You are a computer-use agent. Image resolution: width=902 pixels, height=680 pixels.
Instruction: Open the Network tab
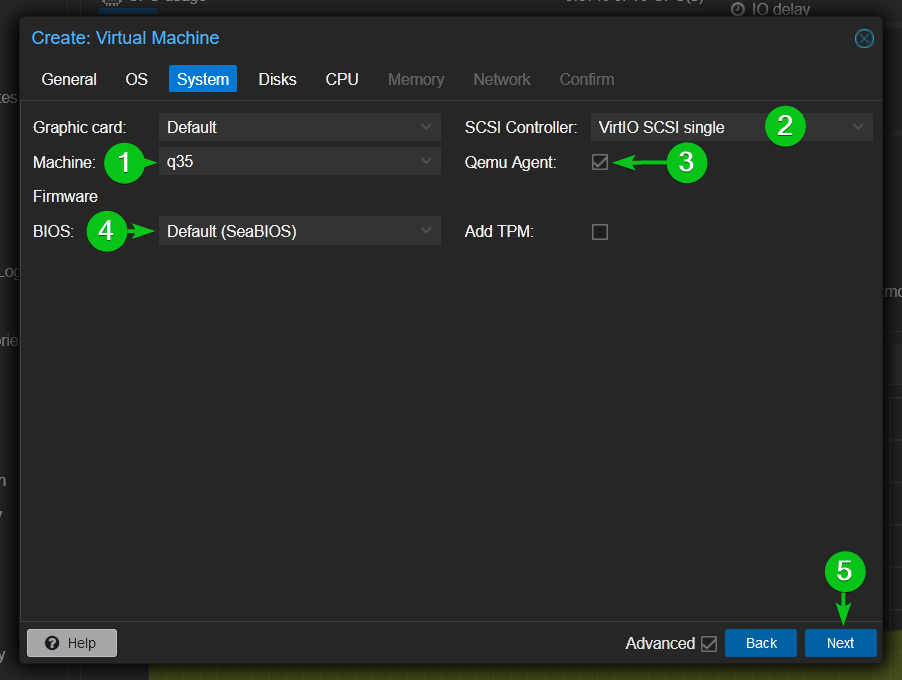(502, 79)
